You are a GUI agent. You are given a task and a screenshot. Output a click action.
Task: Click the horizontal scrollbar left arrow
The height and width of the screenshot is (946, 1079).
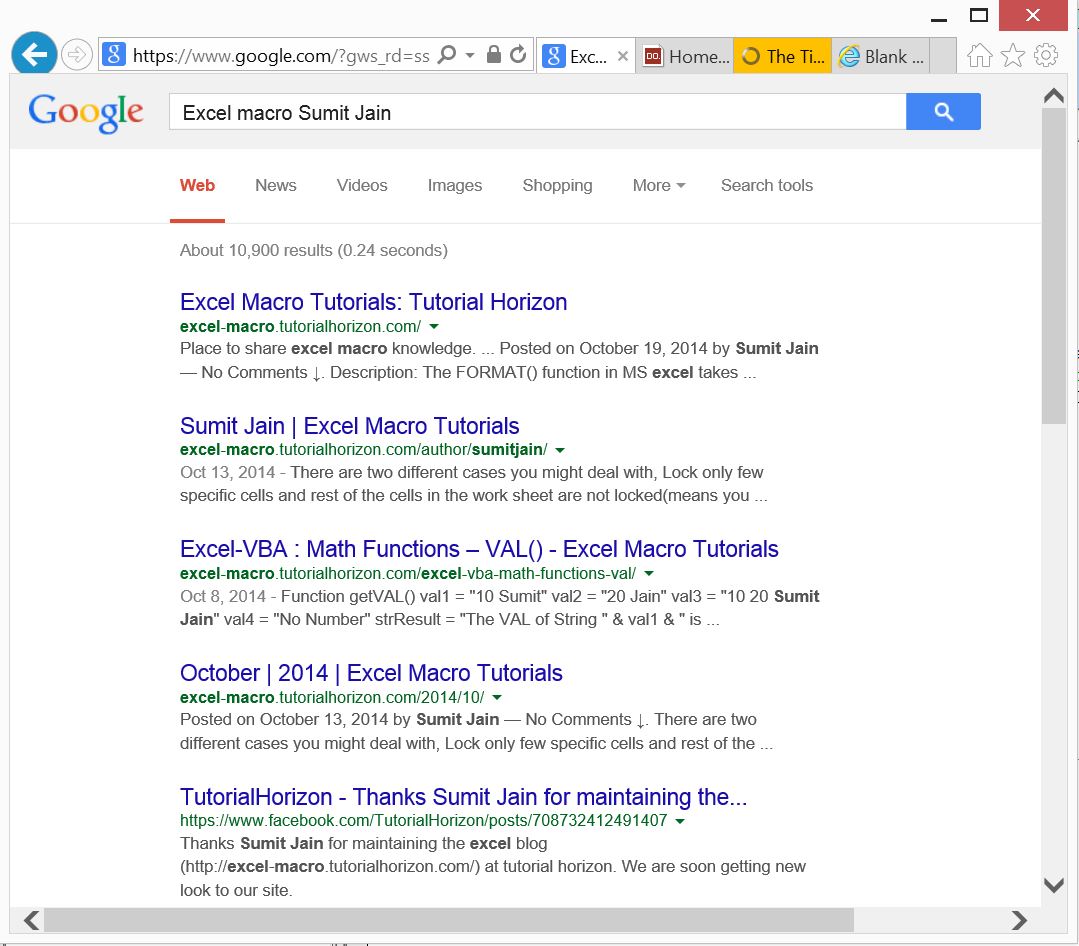point(31,920)
